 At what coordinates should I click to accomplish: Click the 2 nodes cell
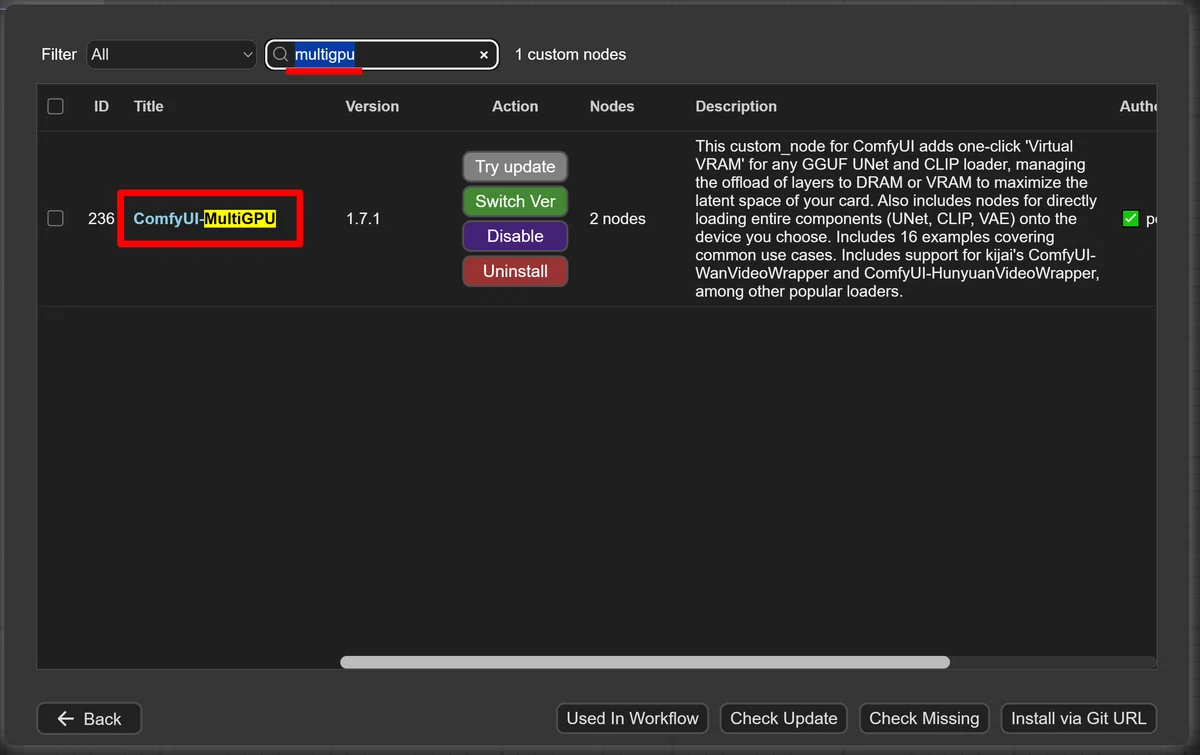[x=617, y=218]
